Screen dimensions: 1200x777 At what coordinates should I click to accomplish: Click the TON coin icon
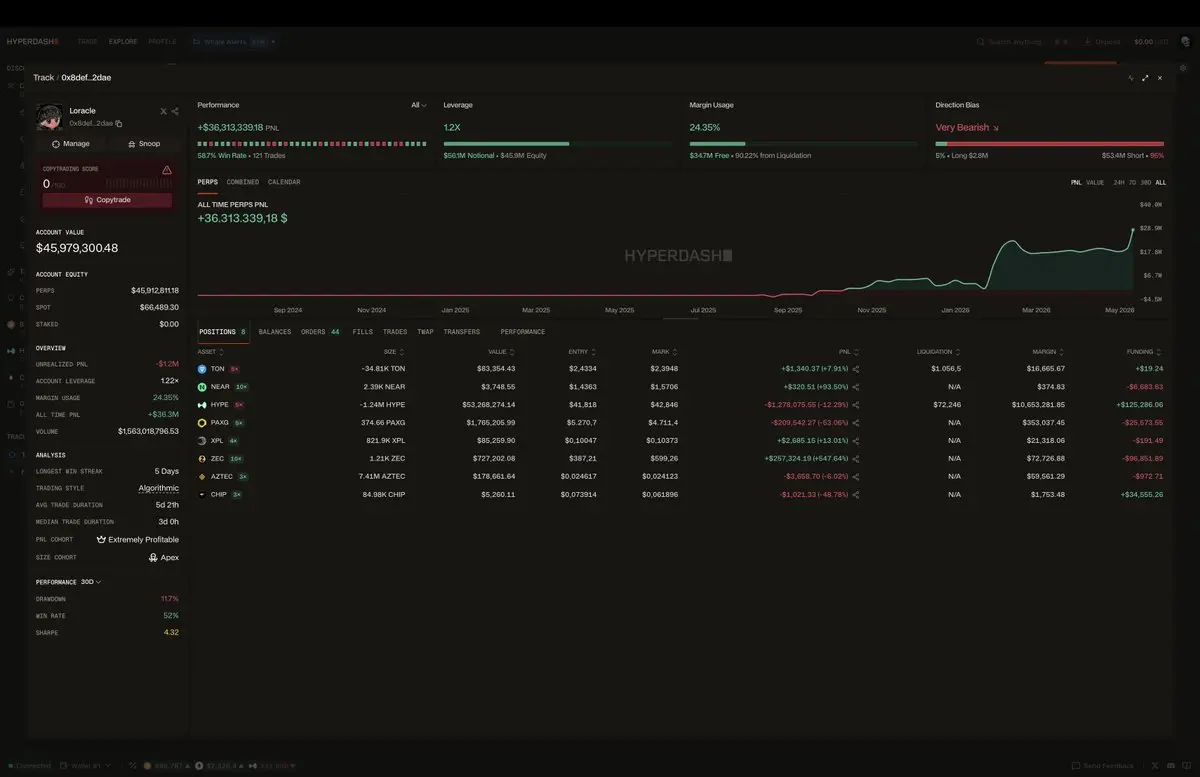tap(202, 369)
